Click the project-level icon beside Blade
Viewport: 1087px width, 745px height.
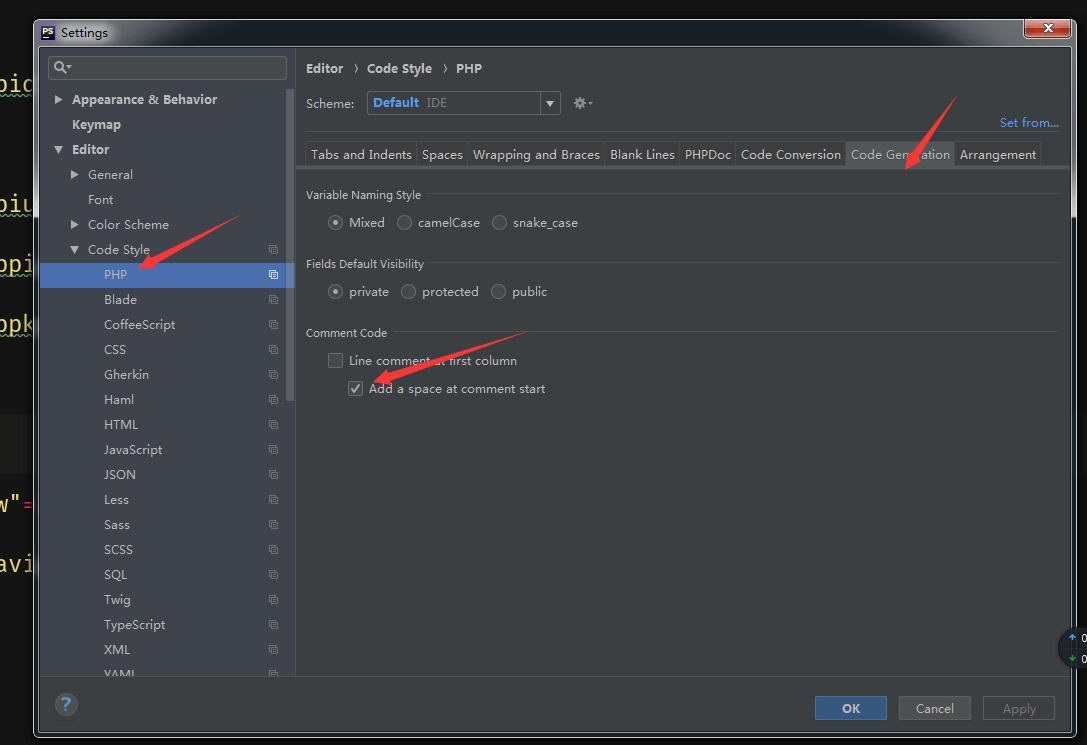point(274,299)
